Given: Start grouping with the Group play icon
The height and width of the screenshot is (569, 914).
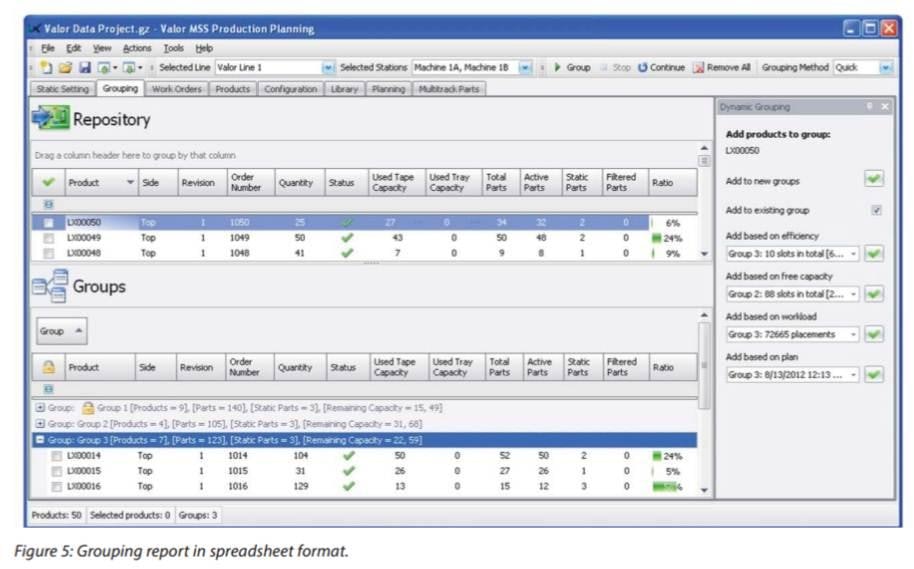Looking at the screenshot, I should [x=557, y=68].
